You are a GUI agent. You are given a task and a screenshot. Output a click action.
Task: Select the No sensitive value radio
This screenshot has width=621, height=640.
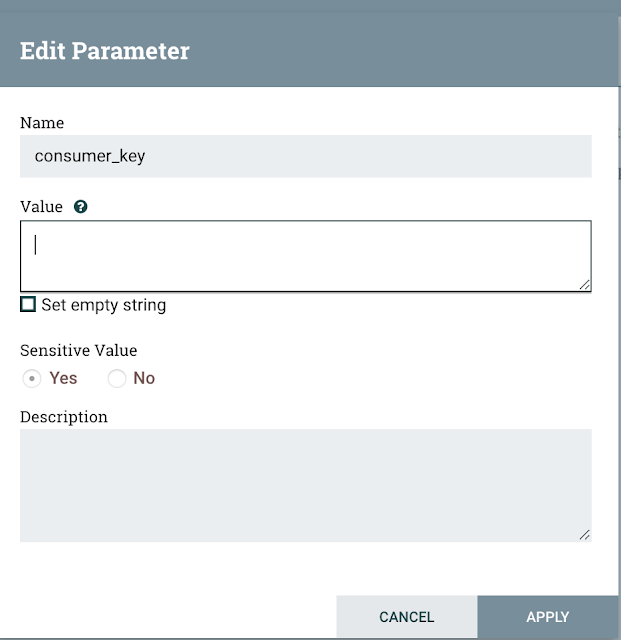pos(117,378)
